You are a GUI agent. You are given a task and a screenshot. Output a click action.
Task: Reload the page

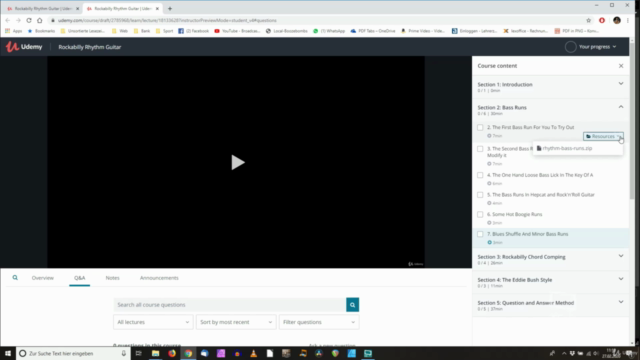29,20
